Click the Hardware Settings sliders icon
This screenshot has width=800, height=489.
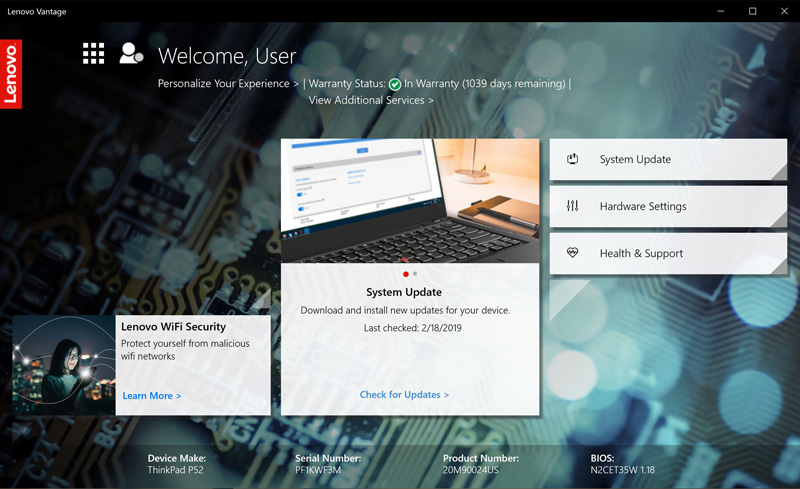[572, 206]
